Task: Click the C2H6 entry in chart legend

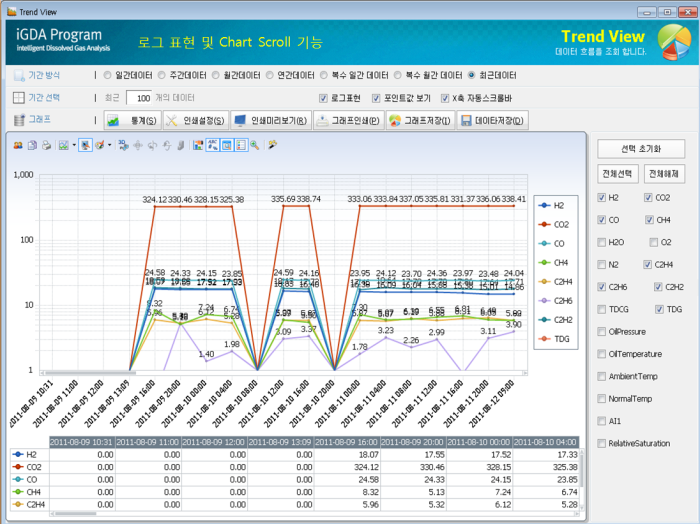Action: click(554, 301)
